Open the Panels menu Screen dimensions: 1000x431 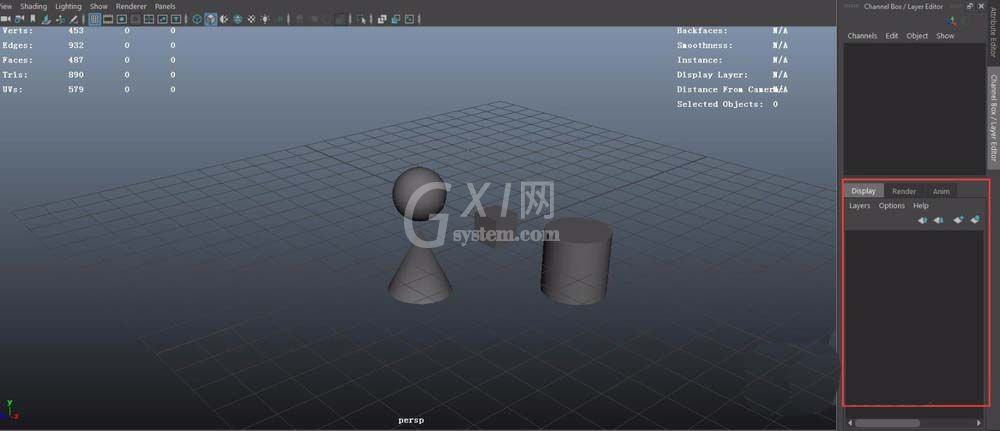tap(165, 6)
